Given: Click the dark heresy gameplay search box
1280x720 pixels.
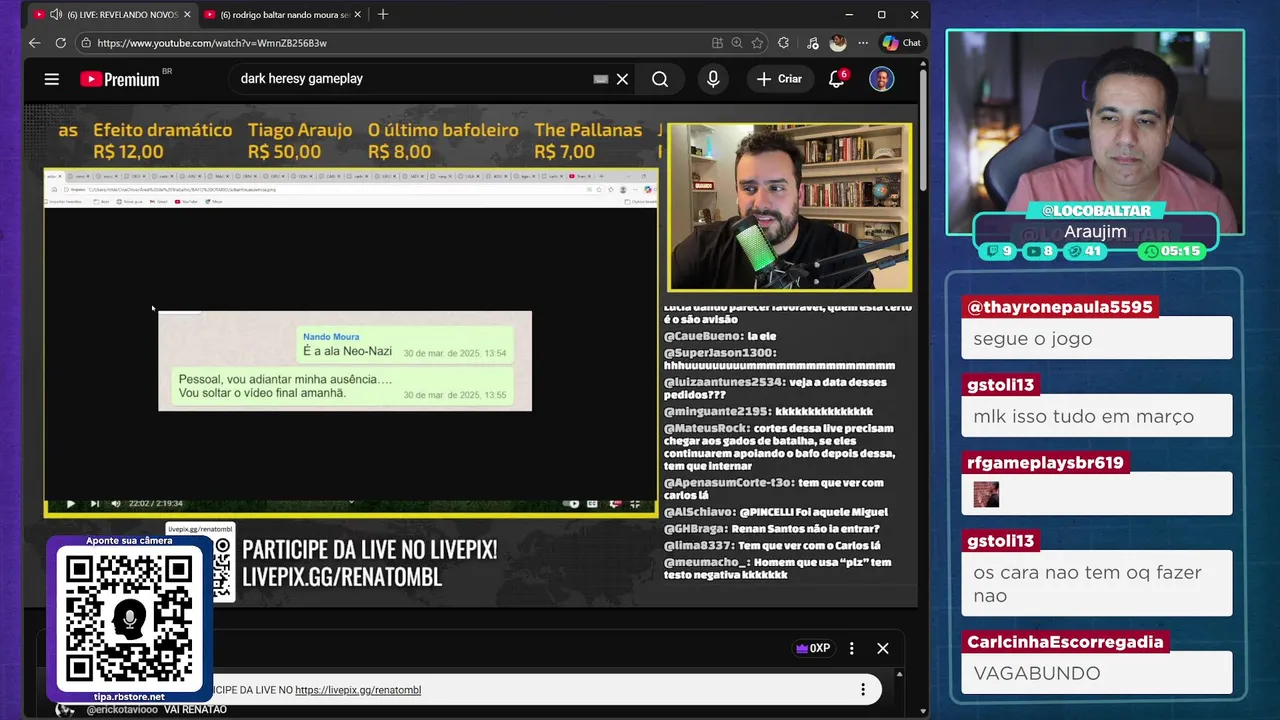Looking at the screenshot, I should pyautogui.click(x=410, y=79).
